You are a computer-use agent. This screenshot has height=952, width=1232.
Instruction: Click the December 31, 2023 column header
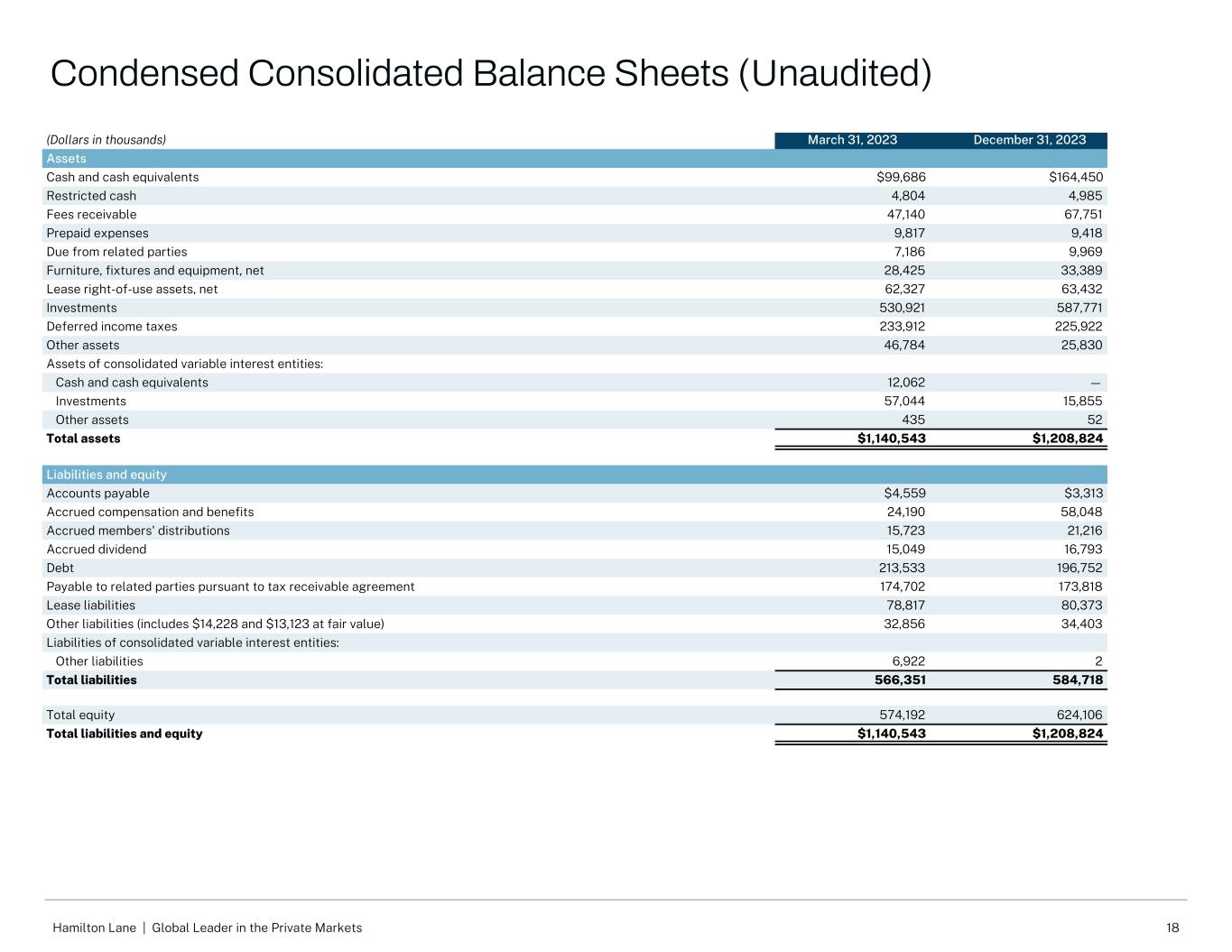[1029, 140]
